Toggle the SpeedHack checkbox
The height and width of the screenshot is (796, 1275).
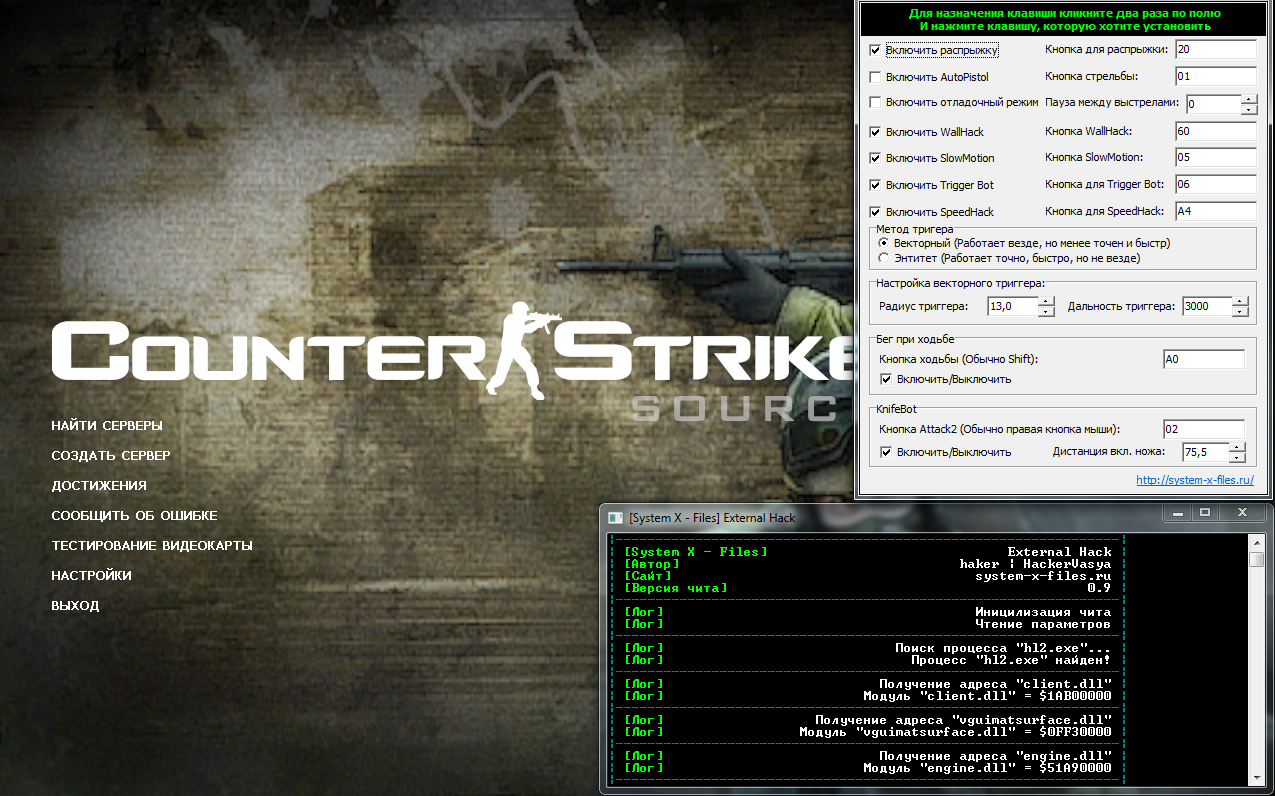click(x=876, y=212)
